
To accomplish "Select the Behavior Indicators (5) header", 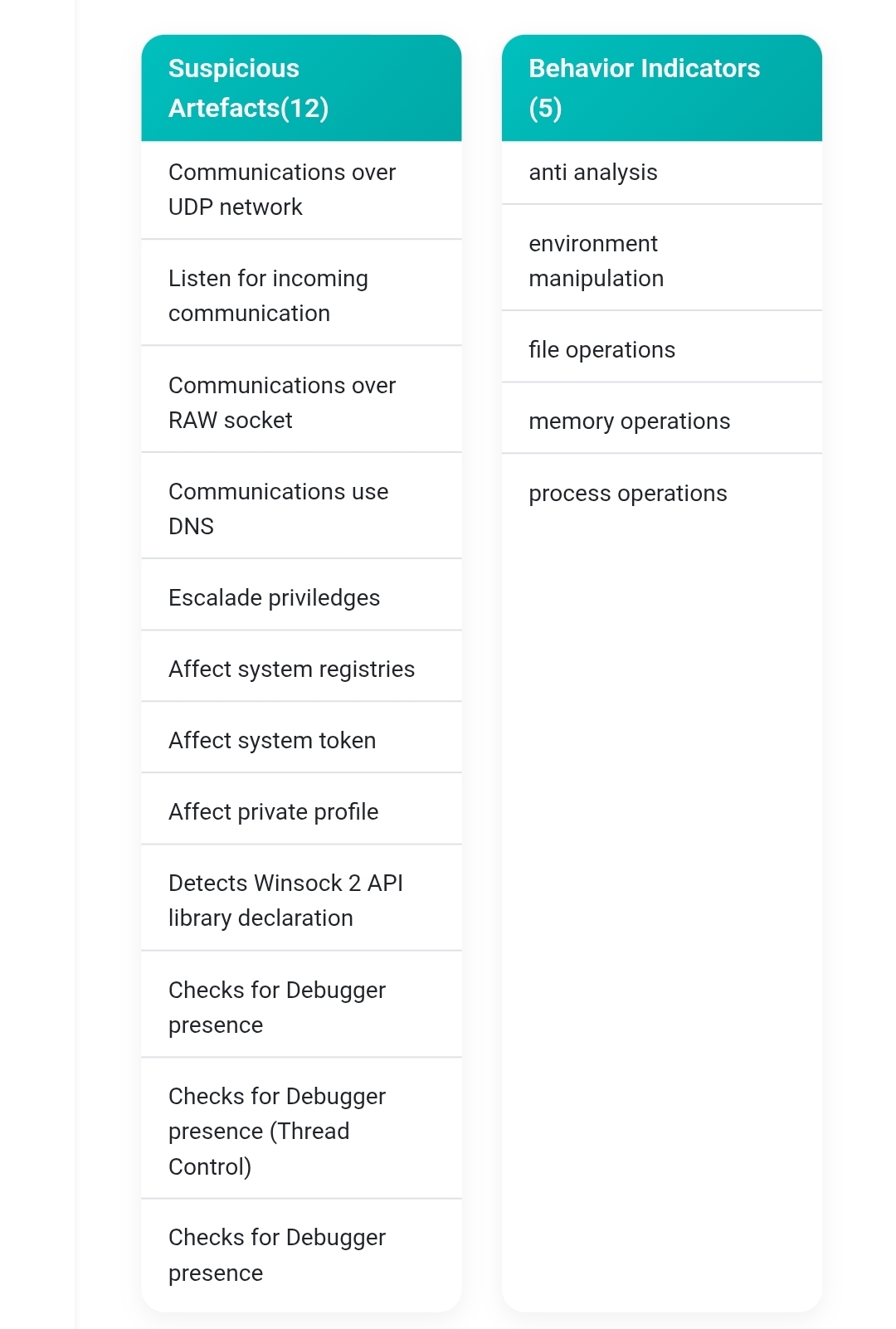I will [x=661, y=88].
